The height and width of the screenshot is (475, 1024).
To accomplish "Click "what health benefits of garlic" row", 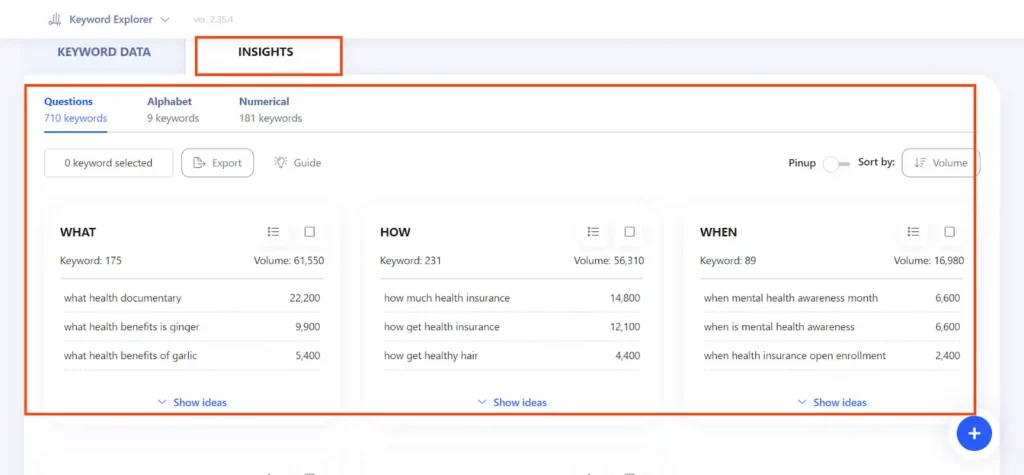I will [192, 355].
